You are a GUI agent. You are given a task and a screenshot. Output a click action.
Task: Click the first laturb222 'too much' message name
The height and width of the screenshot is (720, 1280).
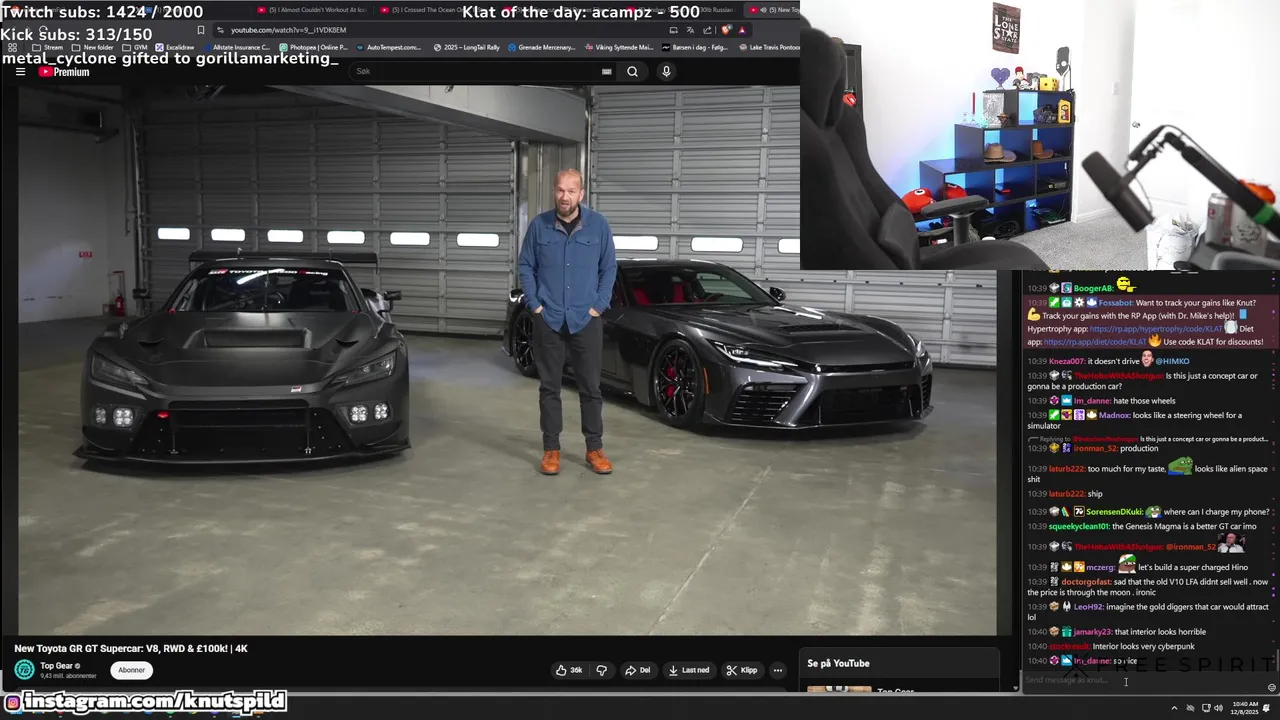[x=1066, y=469]
